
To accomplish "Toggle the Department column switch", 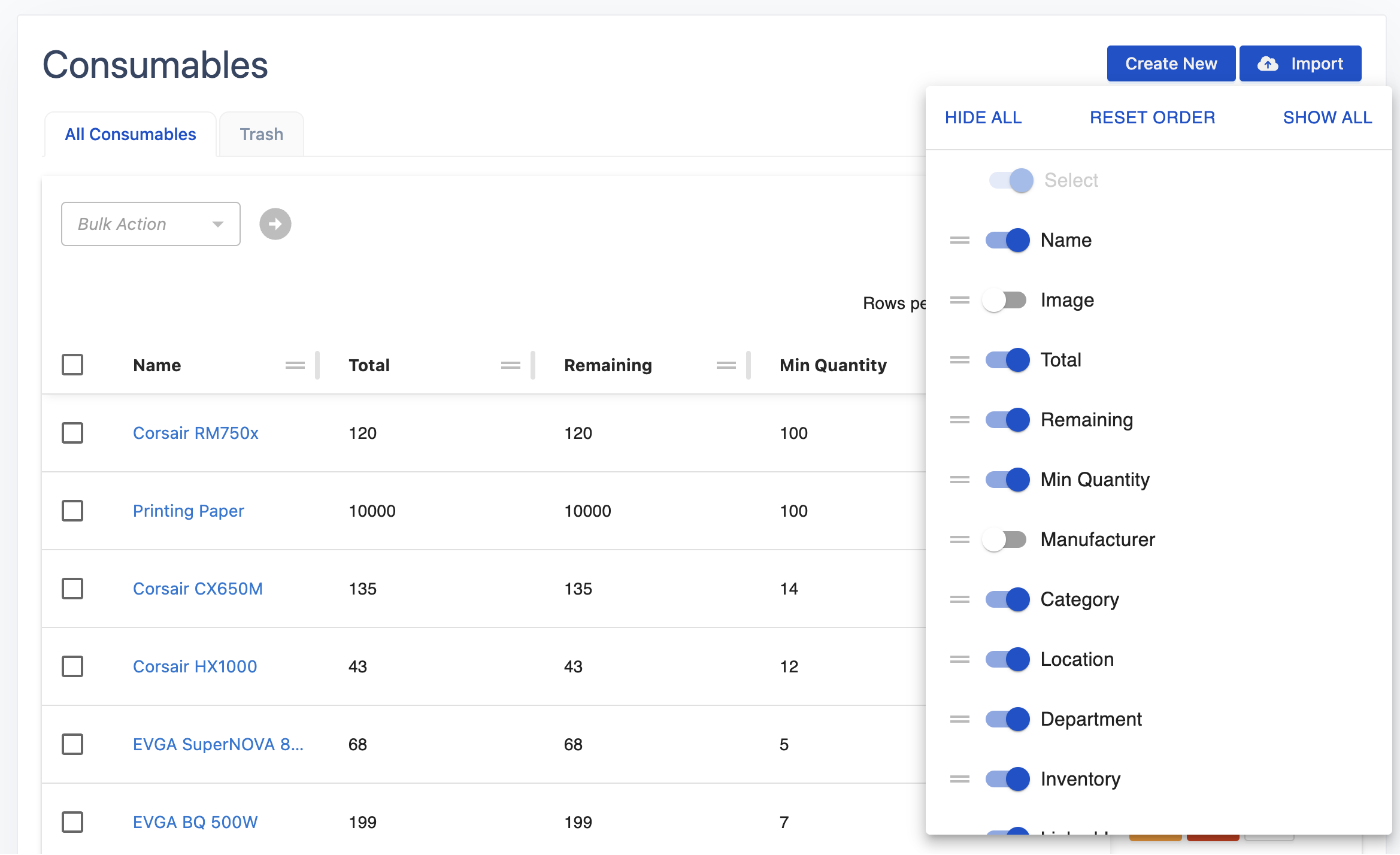I will tap(1008, 719).
